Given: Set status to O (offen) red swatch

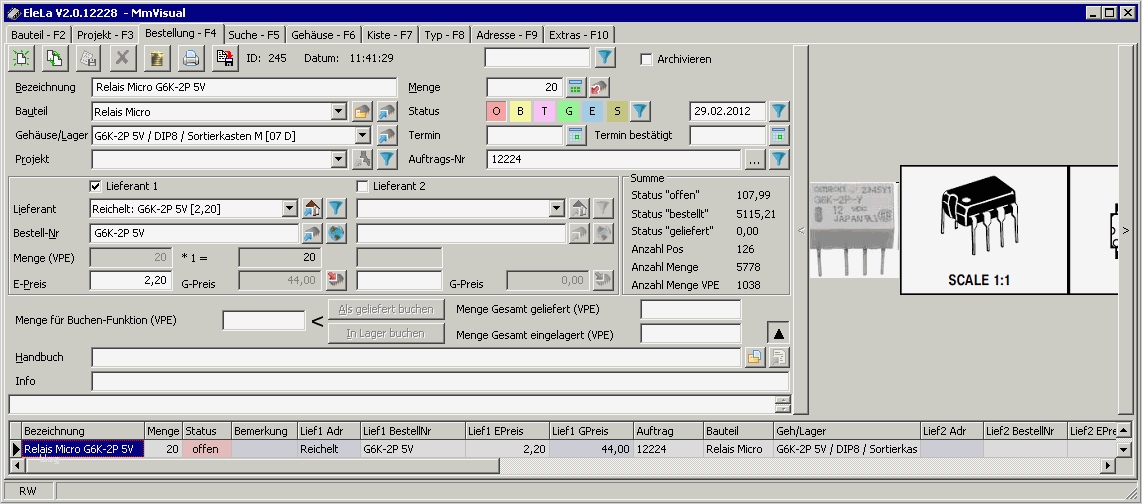Looking at the screenshot, I should 496,111.
